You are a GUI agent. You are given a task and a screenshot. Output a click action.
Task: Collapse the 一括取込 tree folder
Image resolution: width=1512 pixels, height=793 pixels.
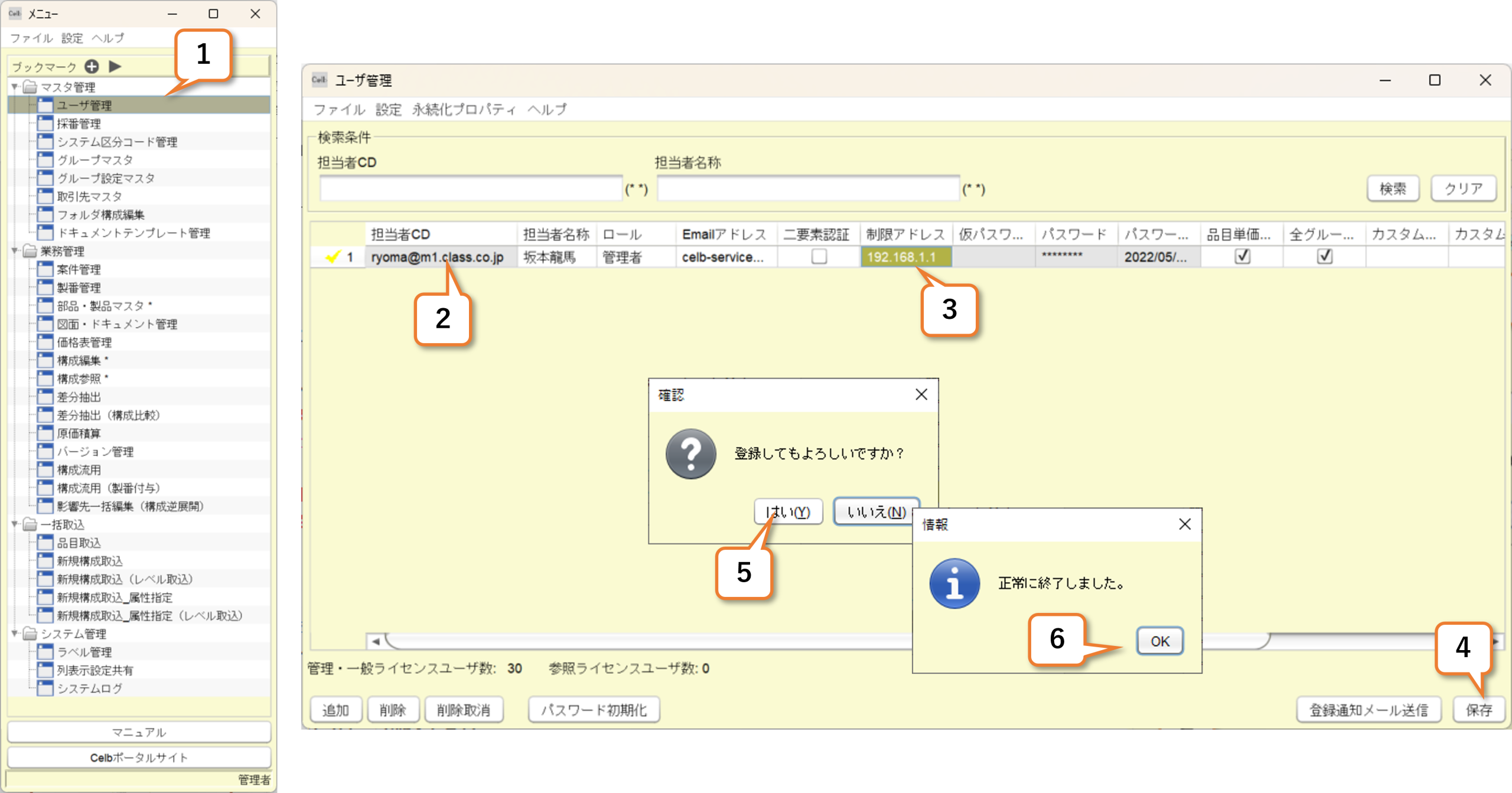click(x=15, y=524)
